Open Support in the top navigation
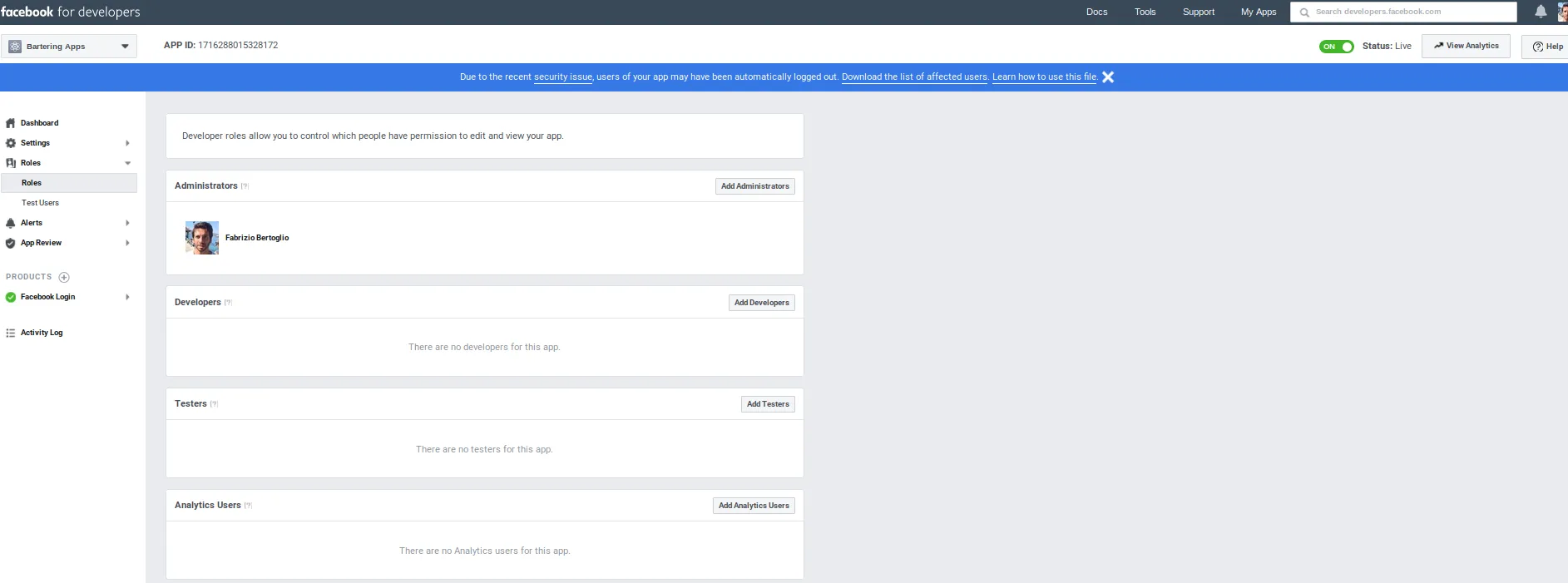The width and height of the screenshot is (1568, 583). click(x=1198, y=12)
